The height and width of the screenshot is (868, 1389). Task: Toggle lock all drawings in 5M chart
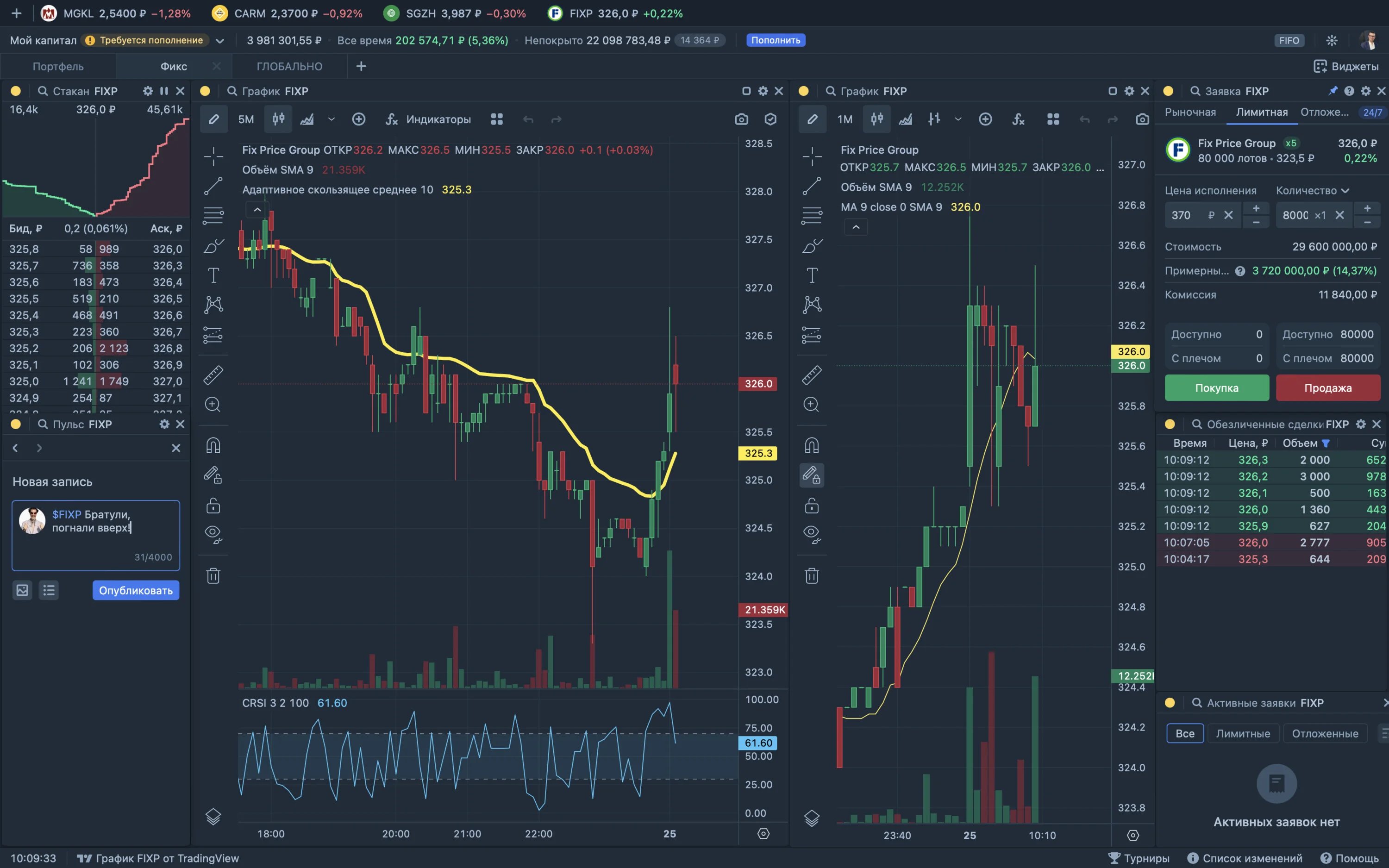213,505
